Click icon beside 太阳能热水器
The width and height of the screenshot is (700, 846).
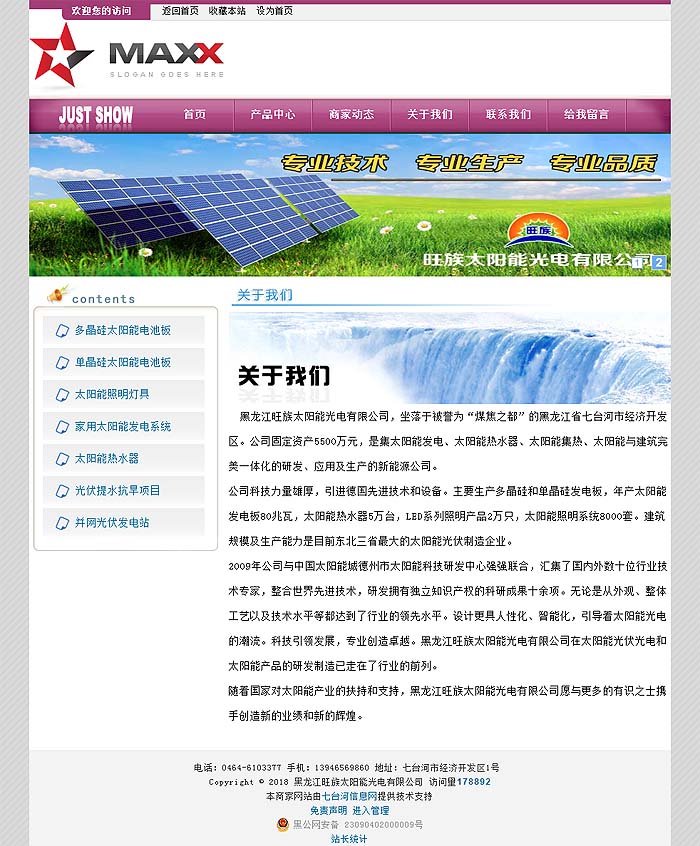click(x=63, y=459)
